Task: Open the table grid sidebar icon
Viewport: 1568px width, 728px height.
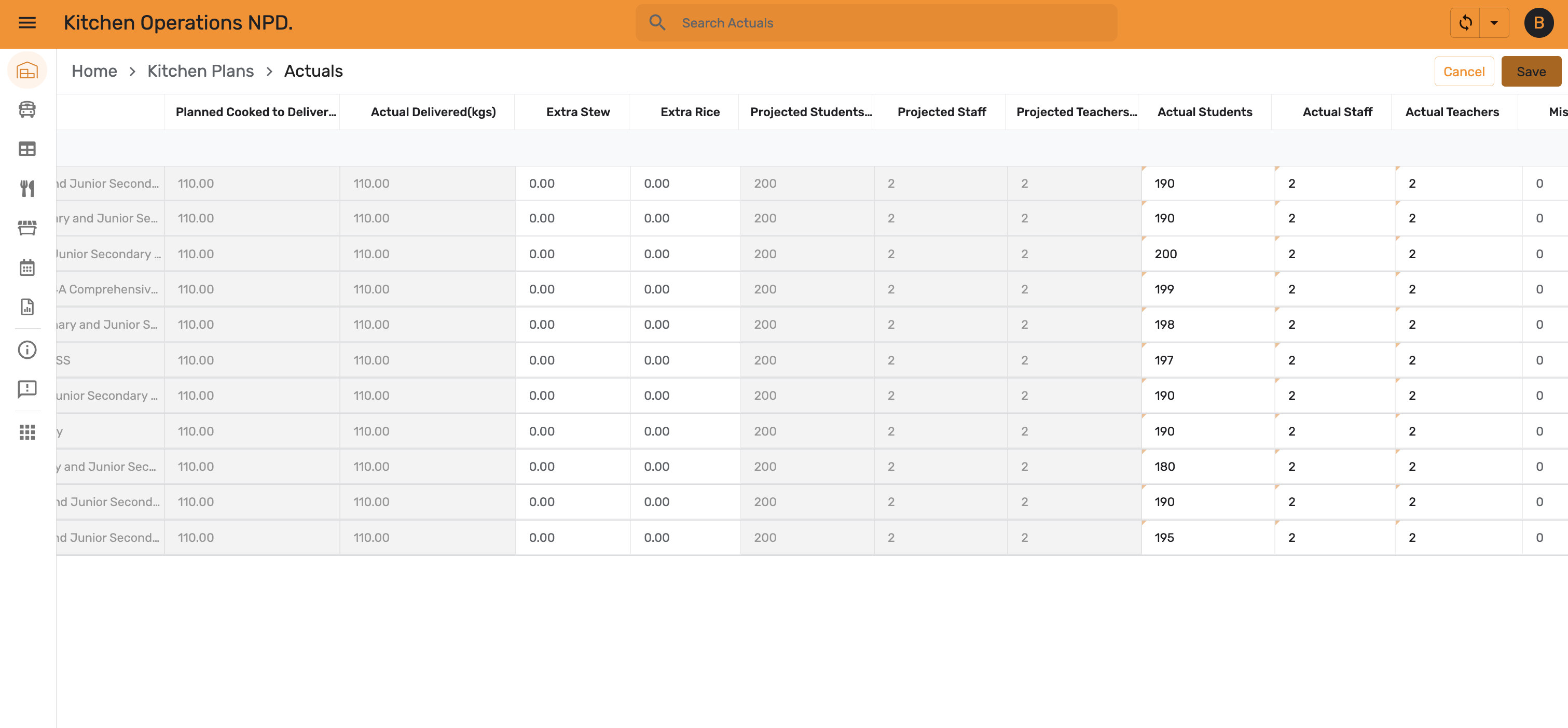Action: 27,149
